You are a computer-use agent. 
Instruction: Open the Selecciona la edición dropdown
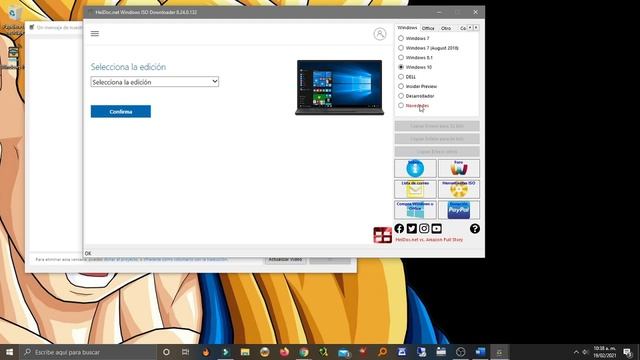[x=155, y=82]
